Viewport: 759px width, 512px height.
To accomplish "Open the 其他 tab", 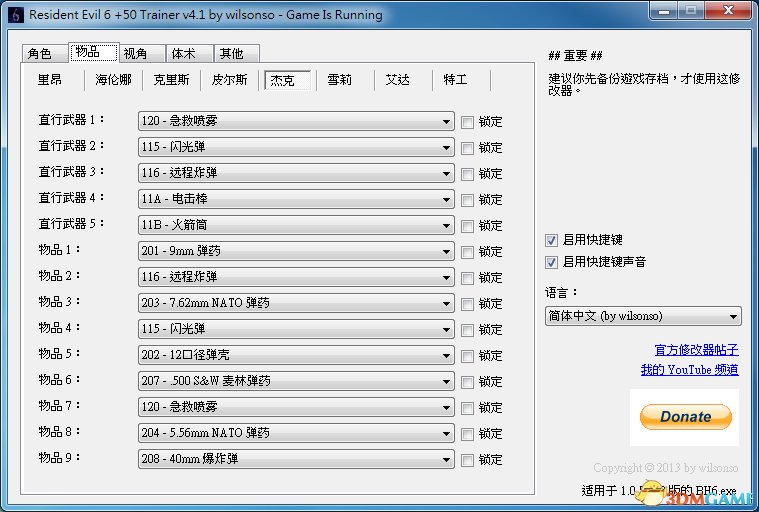I will coord(237,53).
